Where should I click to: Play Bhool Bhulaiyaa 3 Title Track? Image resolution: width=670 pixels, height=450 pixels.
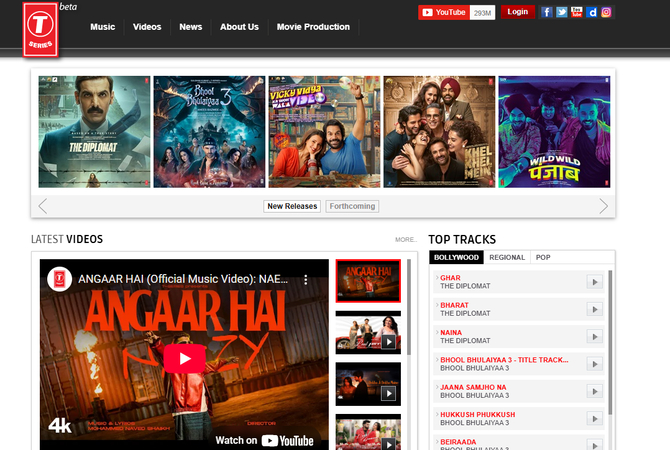point(594,364)
